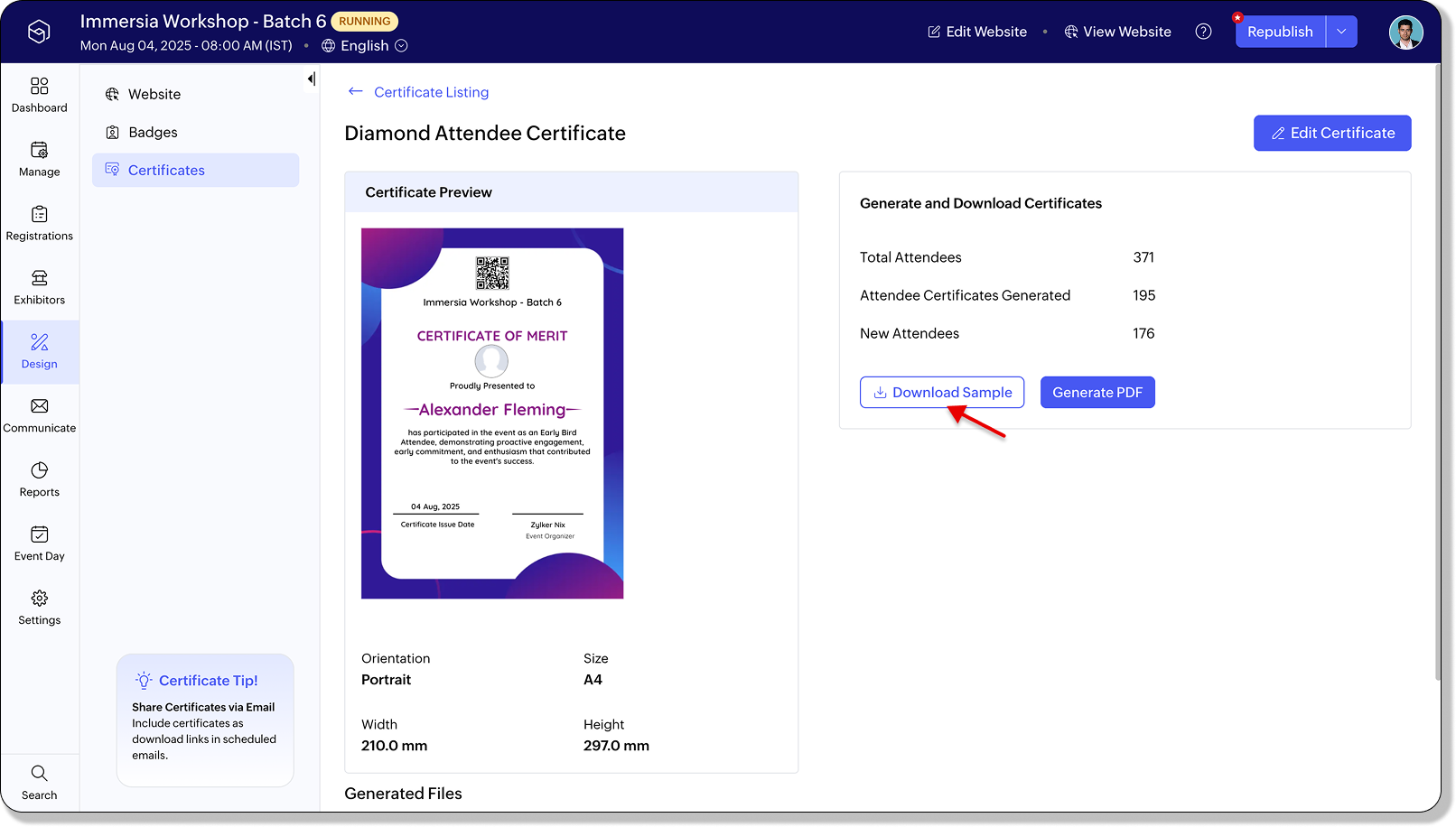Select the Certificates menu item
The width and height of the screenshot is (1456, 827).
[x=195, y=170]
